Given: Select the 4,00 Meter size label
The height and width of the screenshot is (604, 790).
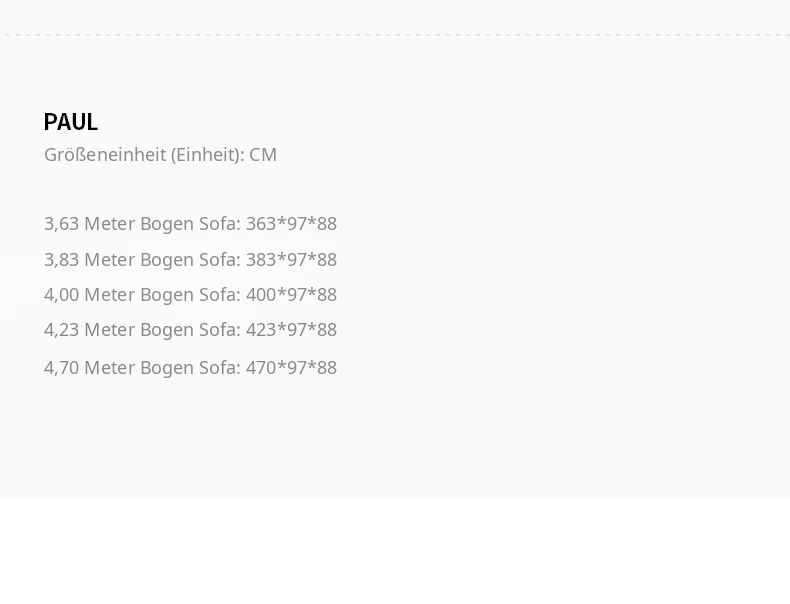Looking at the screenshot, I should [90, 295].
